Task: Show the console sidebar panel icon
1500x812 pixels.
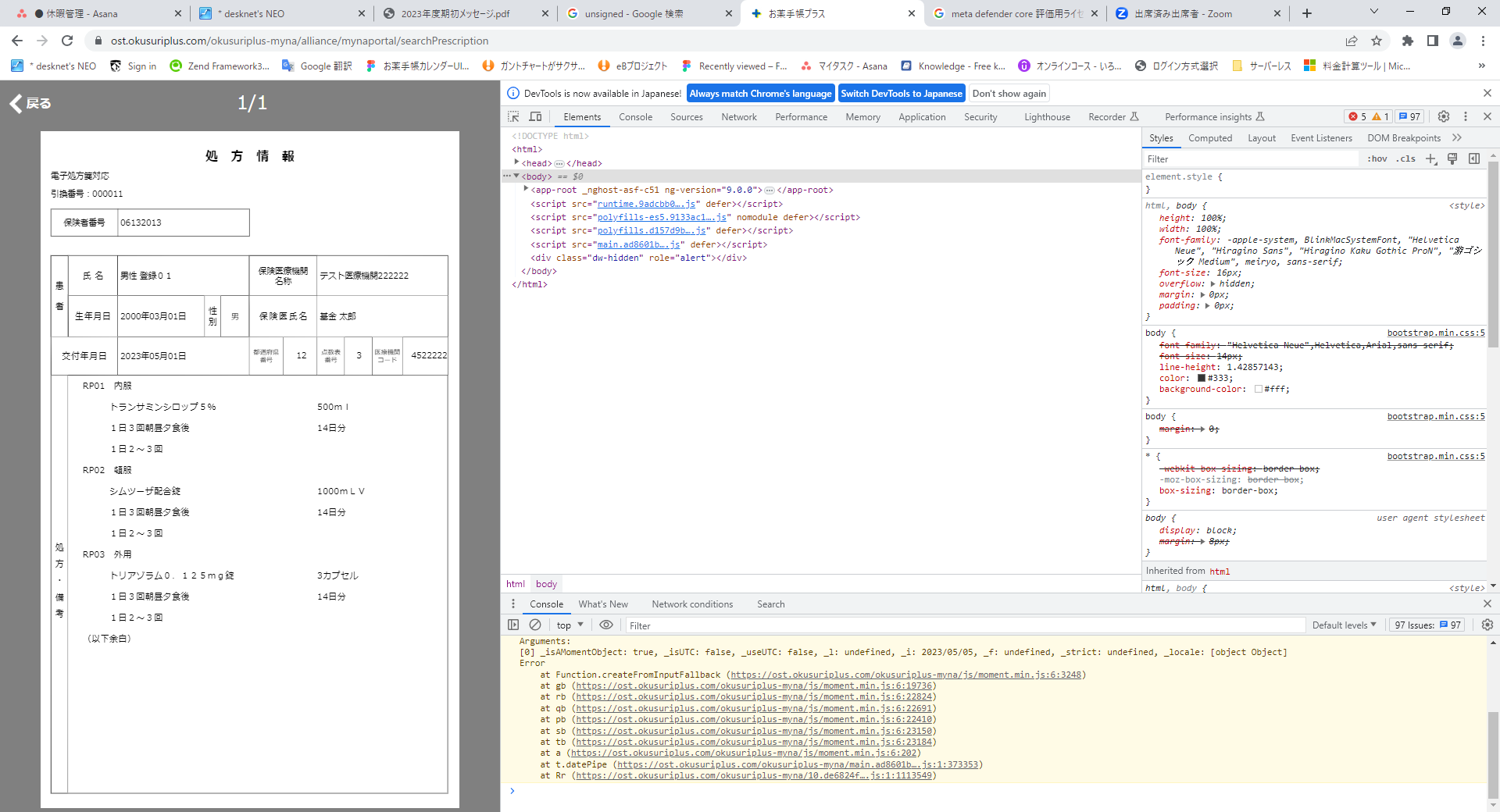Action: point(513,625)
